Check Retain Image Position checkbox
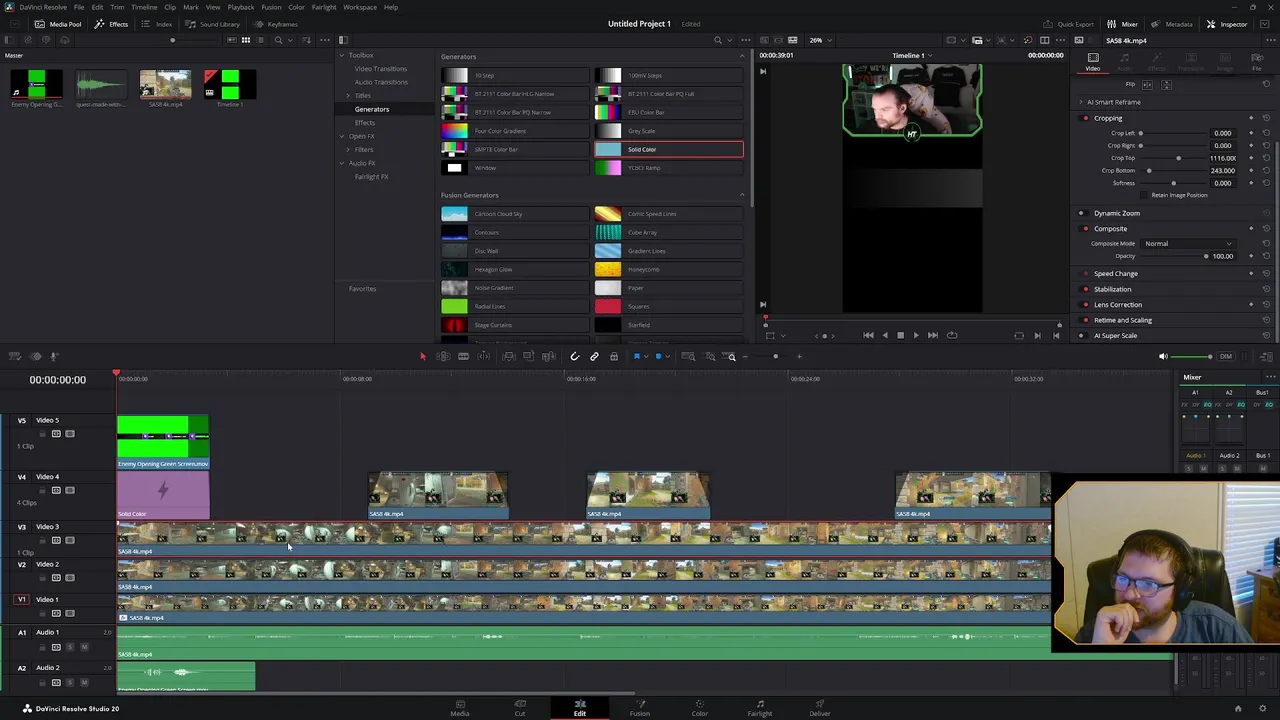 pyautogui.click(x=1146, y=195)
